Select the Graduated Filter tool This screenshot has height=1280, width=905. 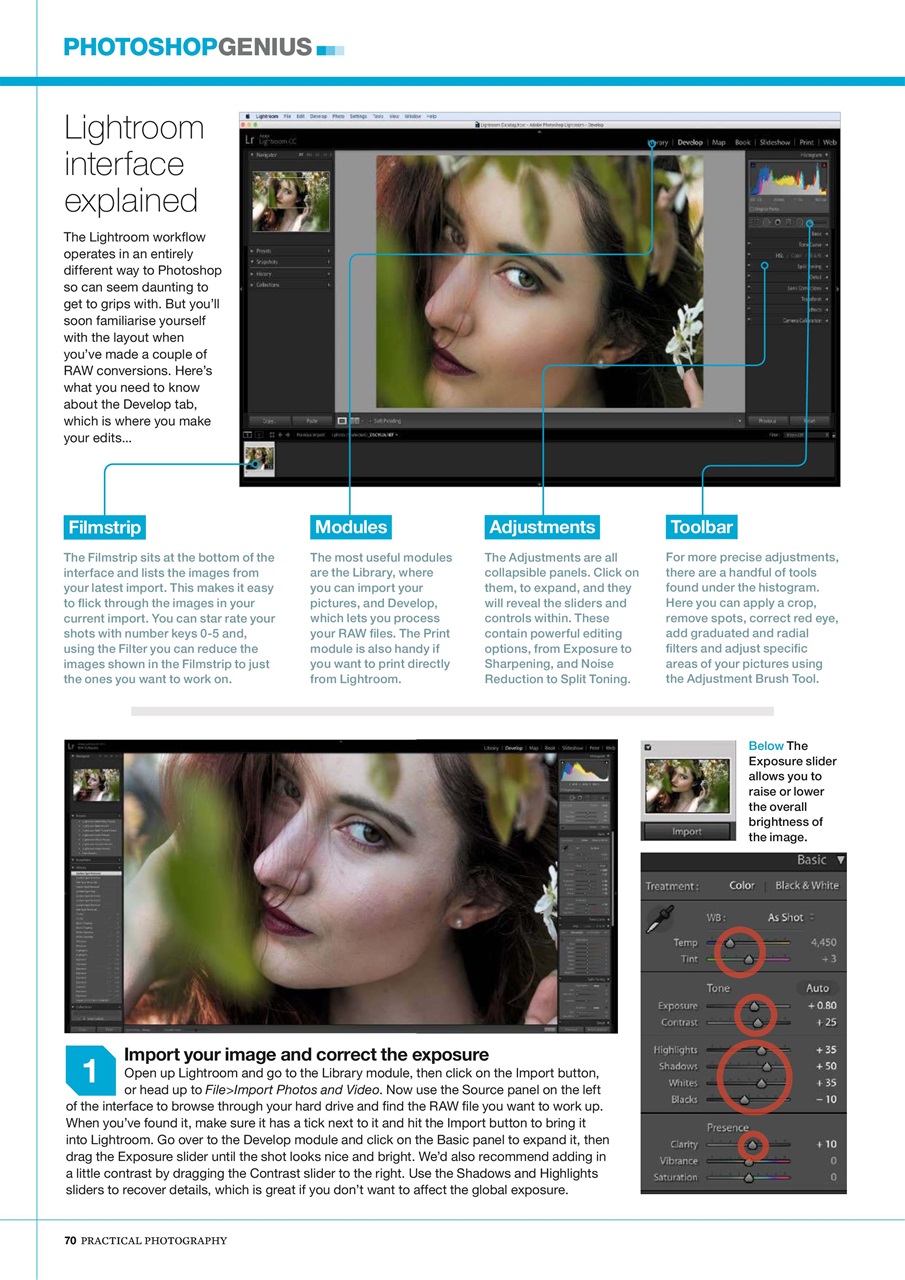[789, 222]
